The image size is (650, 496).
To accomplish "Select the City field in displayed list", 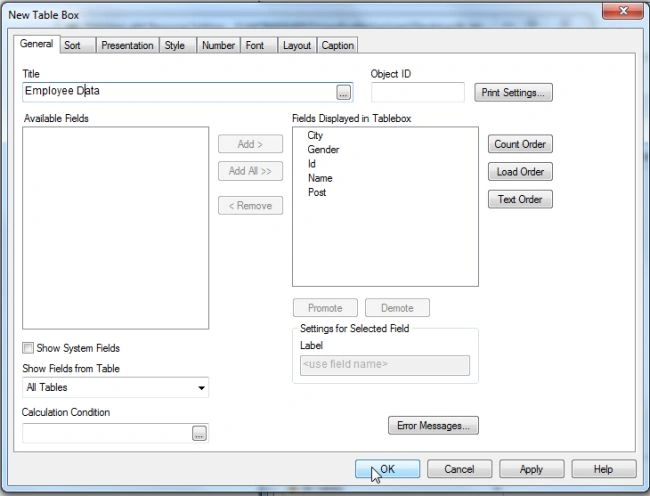I will [315, 135].
